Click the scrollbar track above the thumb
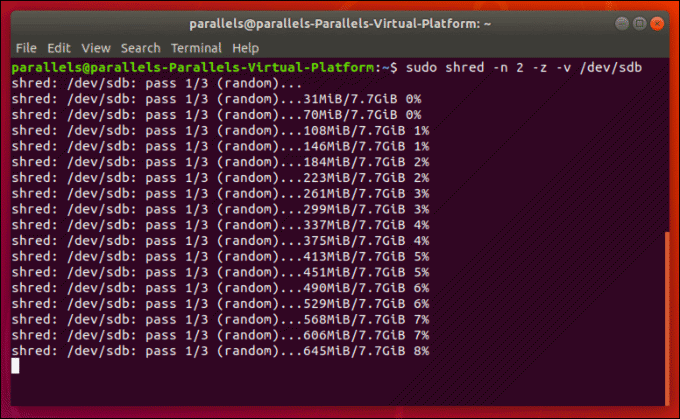 point(667,145)
